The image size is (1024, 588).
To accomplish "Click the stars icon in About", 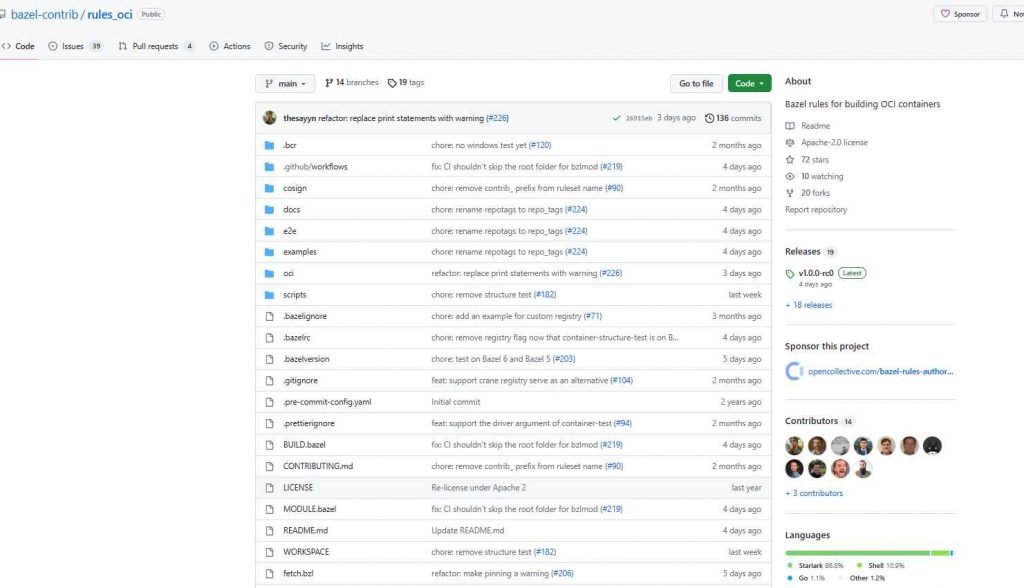I will click(790, 159).
